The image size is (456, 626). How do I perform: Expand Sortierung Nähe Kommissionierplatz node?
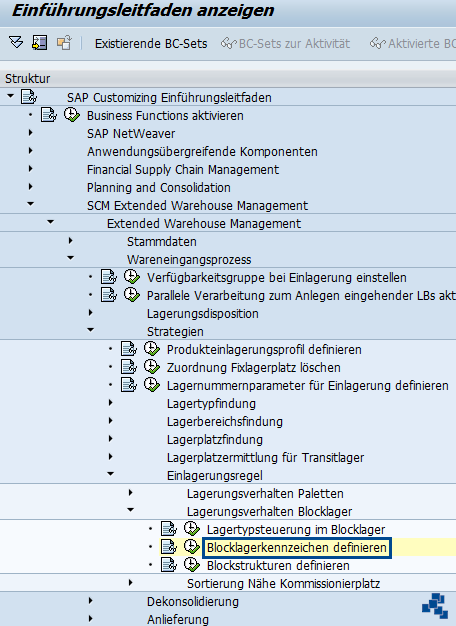131,582
